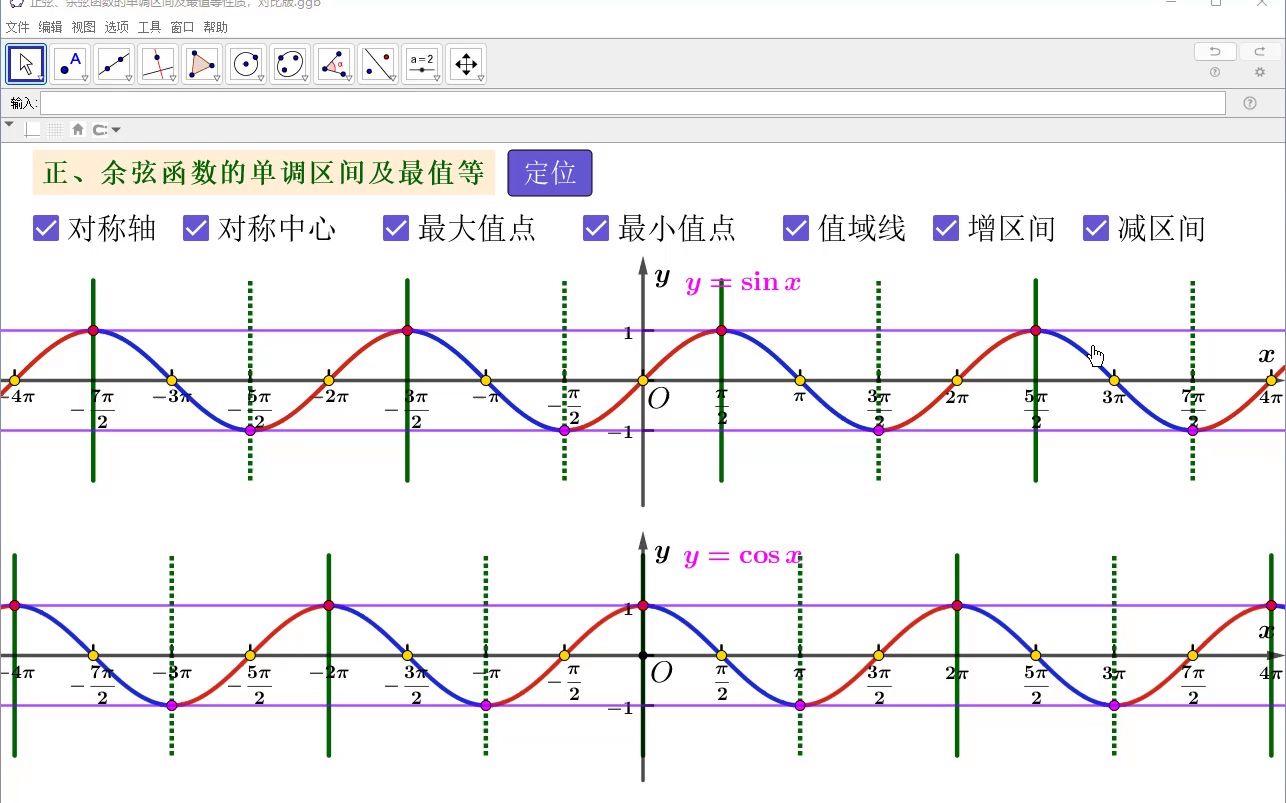The image size is (1286, 803).
Task: Click the 定位 button
Action: tap(550, 173)
